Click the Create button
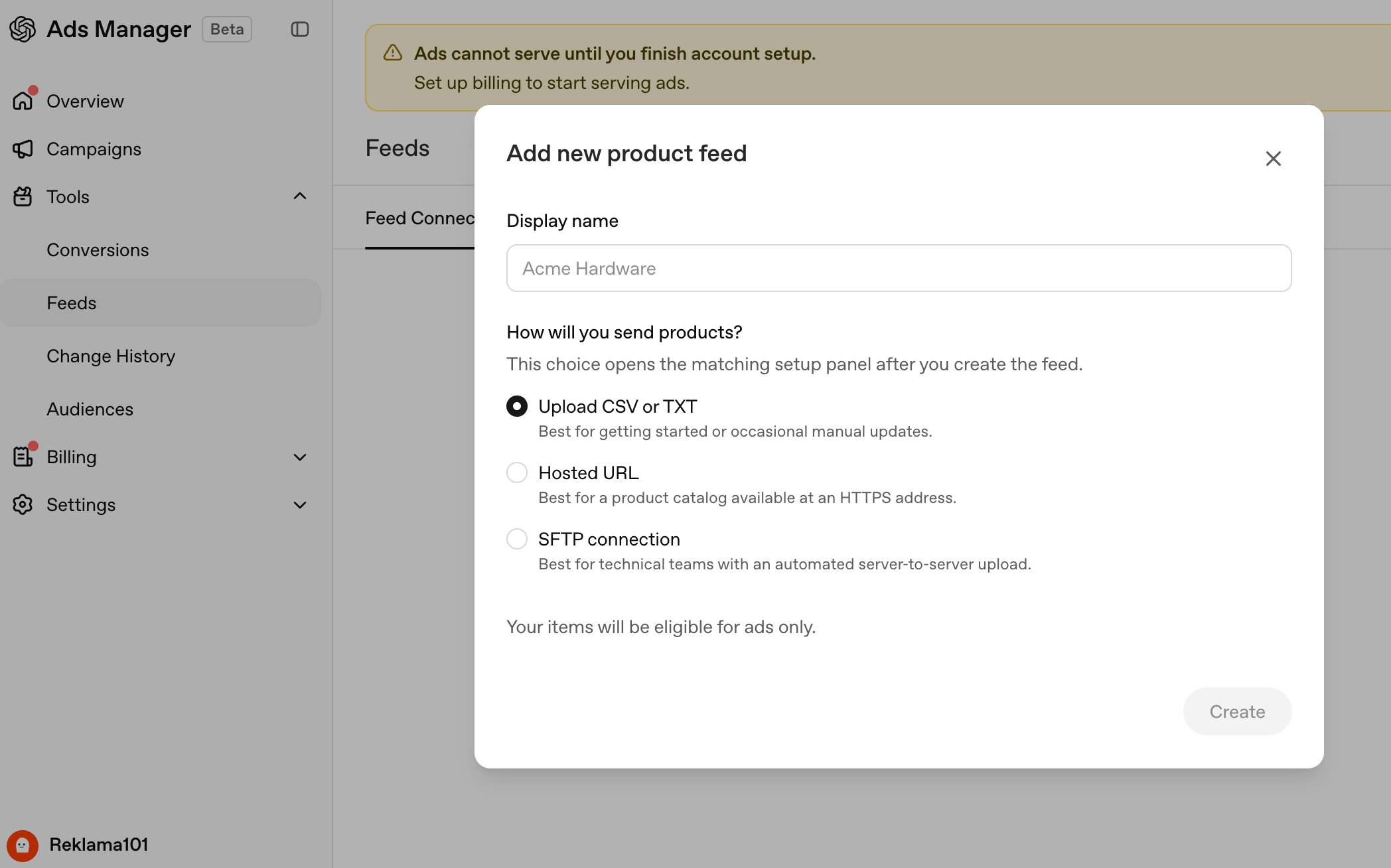The width and height of the screenshot is (1391, 868). point(1237,711)
